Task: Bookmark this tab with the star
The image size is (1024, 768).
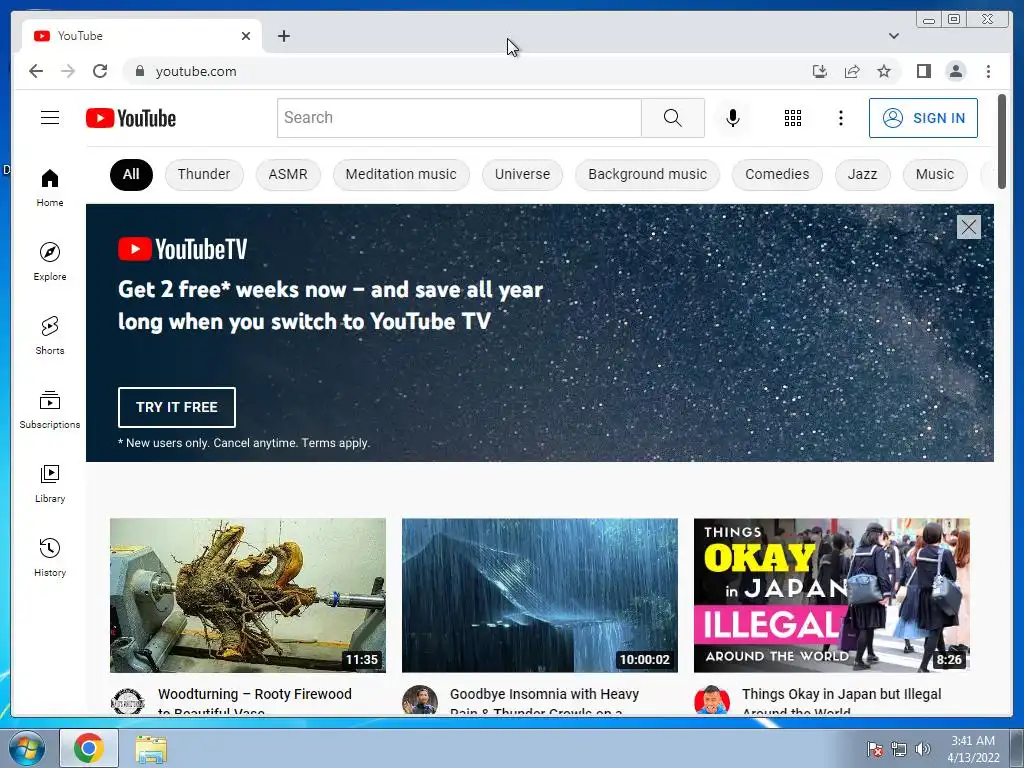Action: pos(884,71)
